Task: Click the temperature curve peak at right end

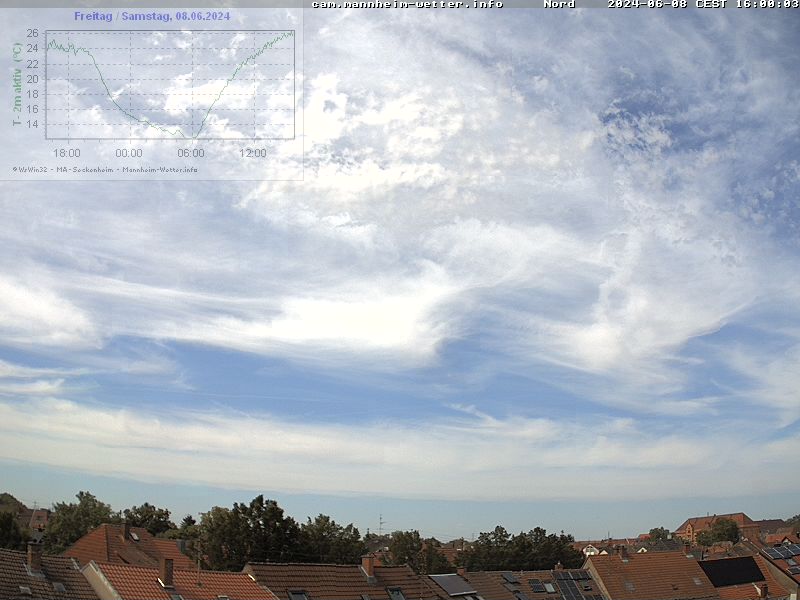Action: [291, 33]
